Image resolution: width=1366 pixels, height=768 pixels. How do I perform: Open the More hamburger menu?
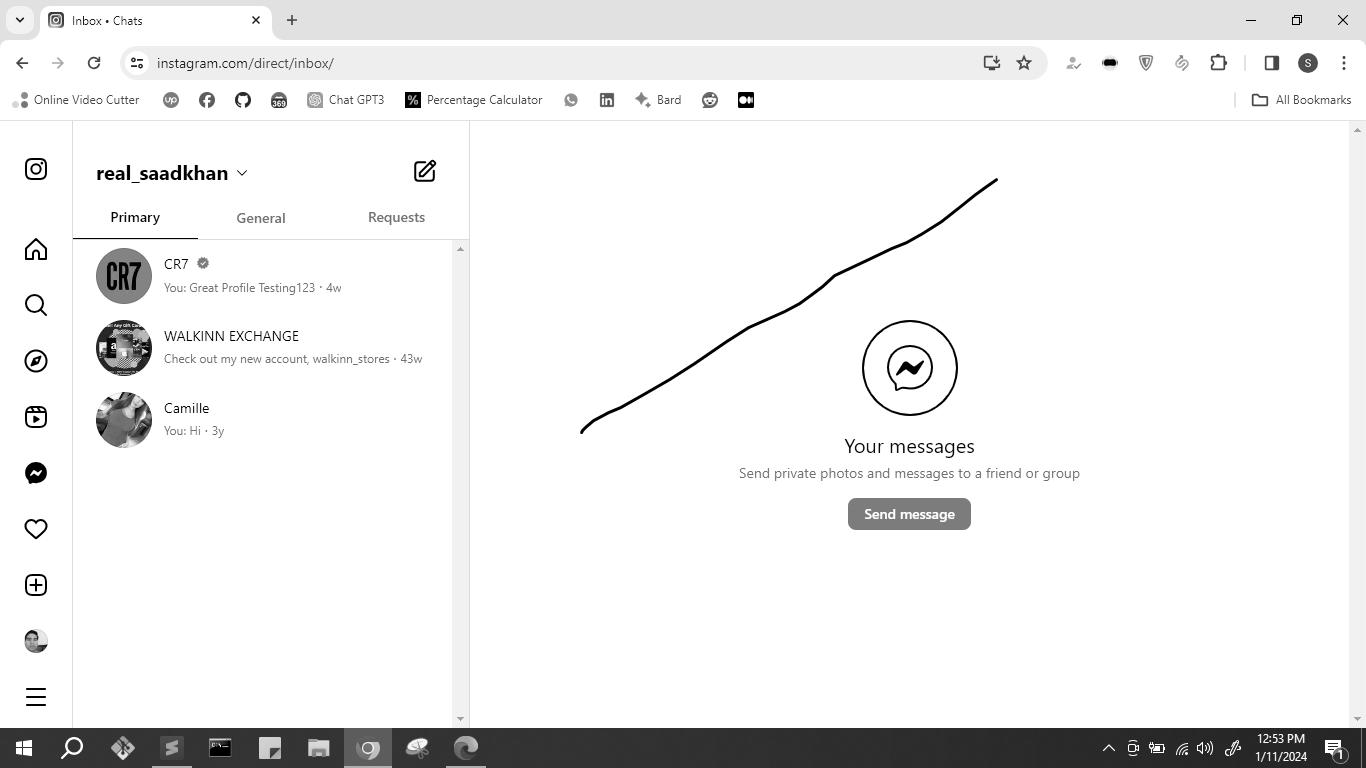click(36, 697)
